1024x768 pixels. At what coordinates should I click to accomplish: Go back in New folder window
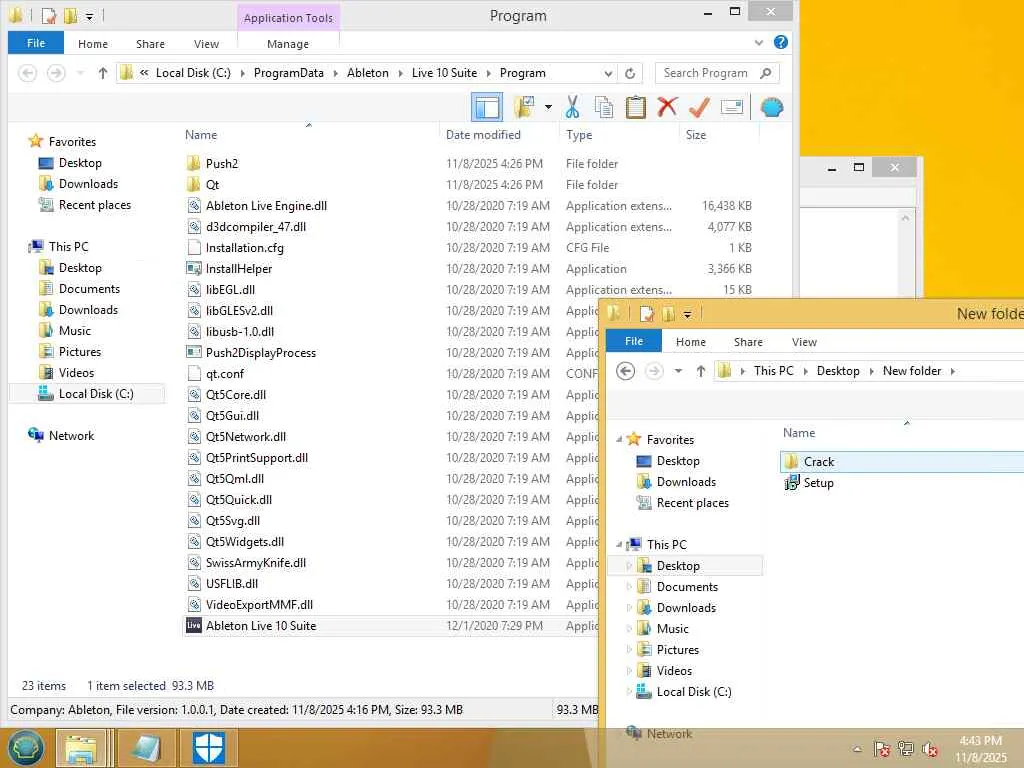(626, 371)
